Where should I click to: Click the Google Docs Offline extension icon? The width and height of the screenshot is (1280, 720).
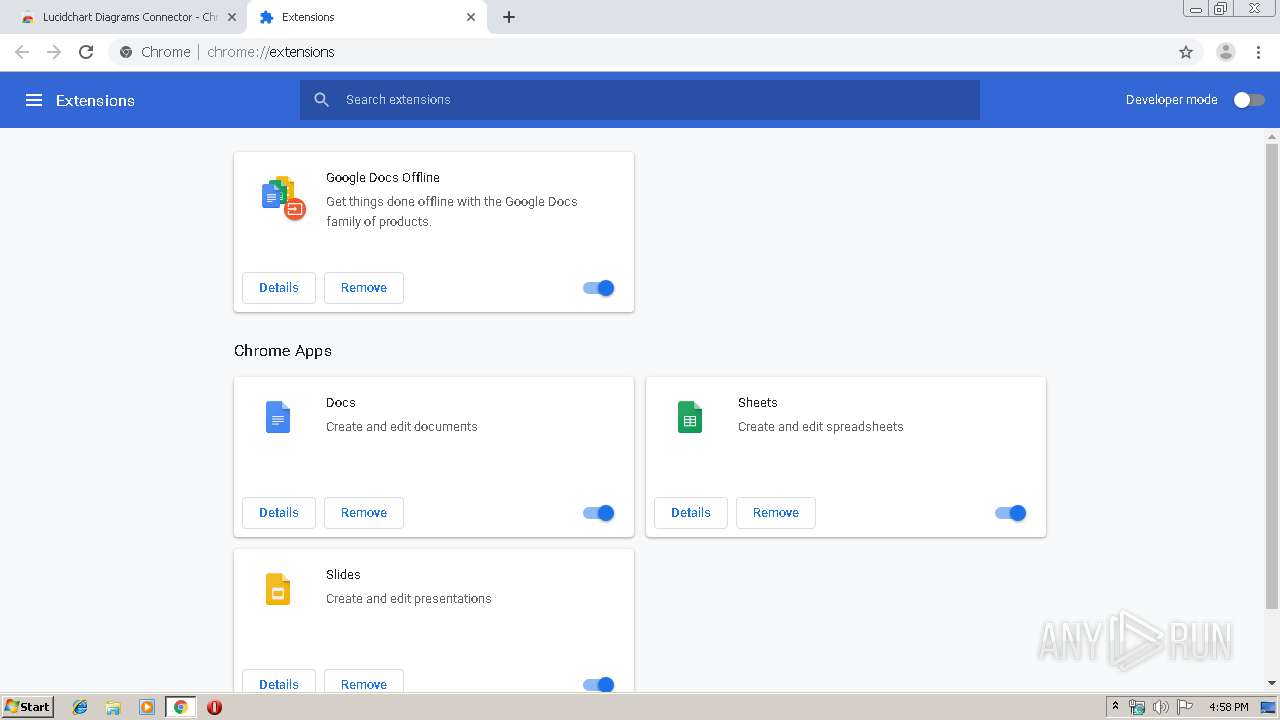283,198
